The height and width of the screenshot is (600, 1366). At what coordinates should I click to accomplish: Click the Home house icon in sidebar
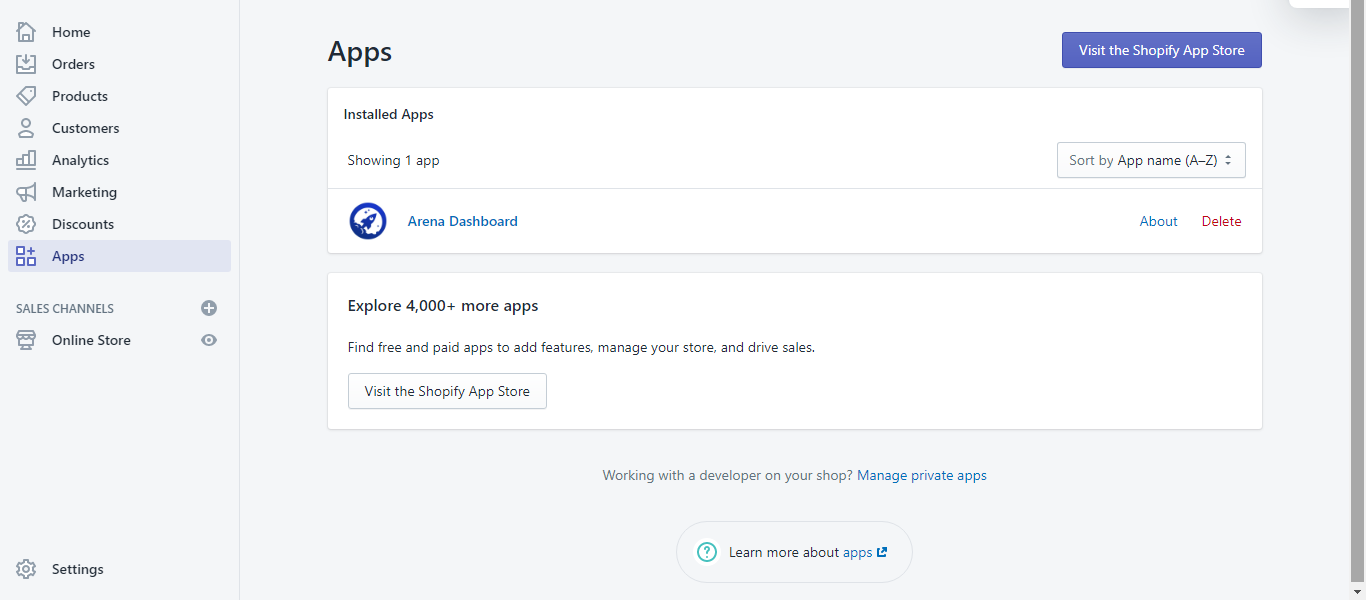coord(26,32)
